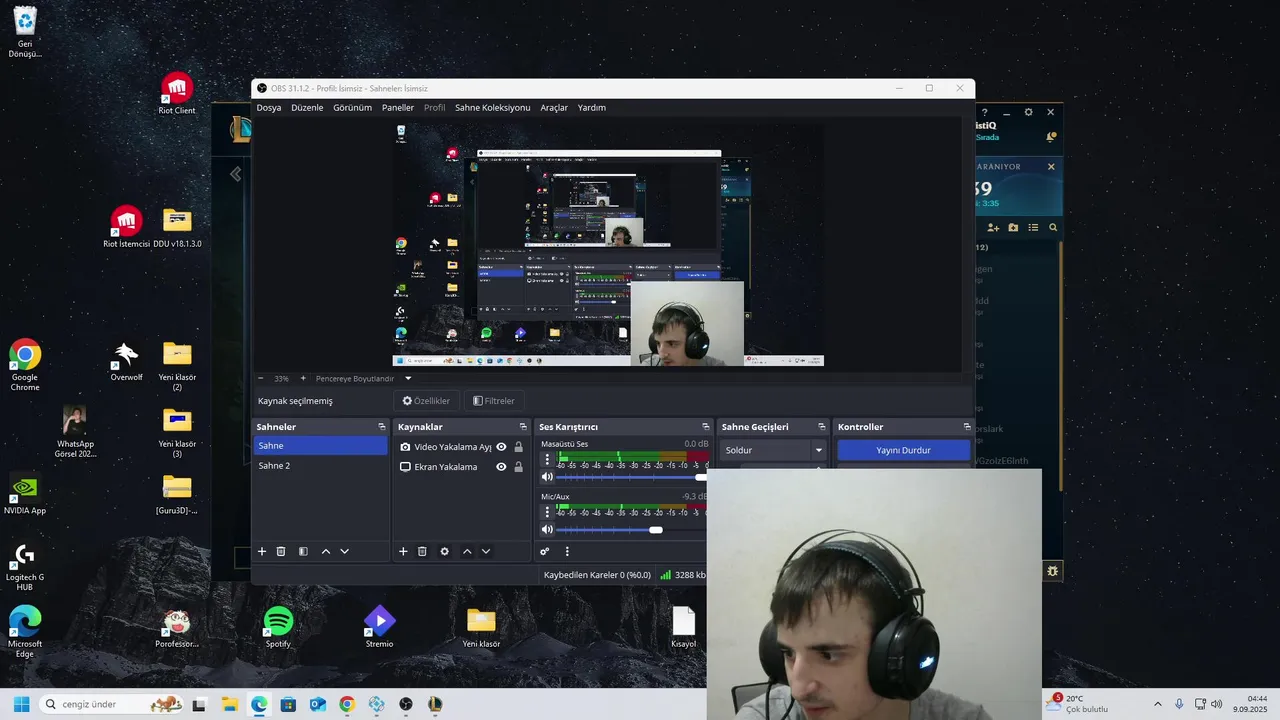Add a new source in Kaynaklar toolbar
This screenshot has width=1280, height=720.
click(x=403, y=551)
